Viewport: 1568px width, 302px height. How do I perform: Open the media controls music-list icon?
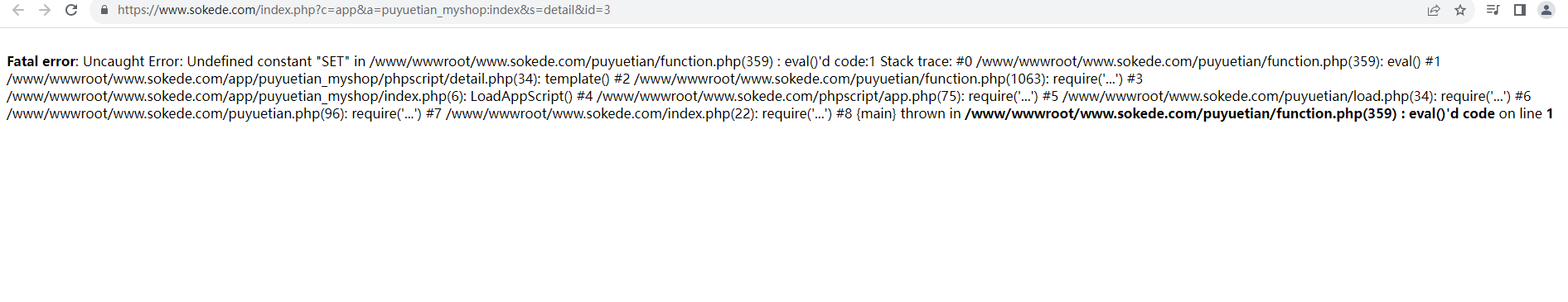pos(1493,10)
